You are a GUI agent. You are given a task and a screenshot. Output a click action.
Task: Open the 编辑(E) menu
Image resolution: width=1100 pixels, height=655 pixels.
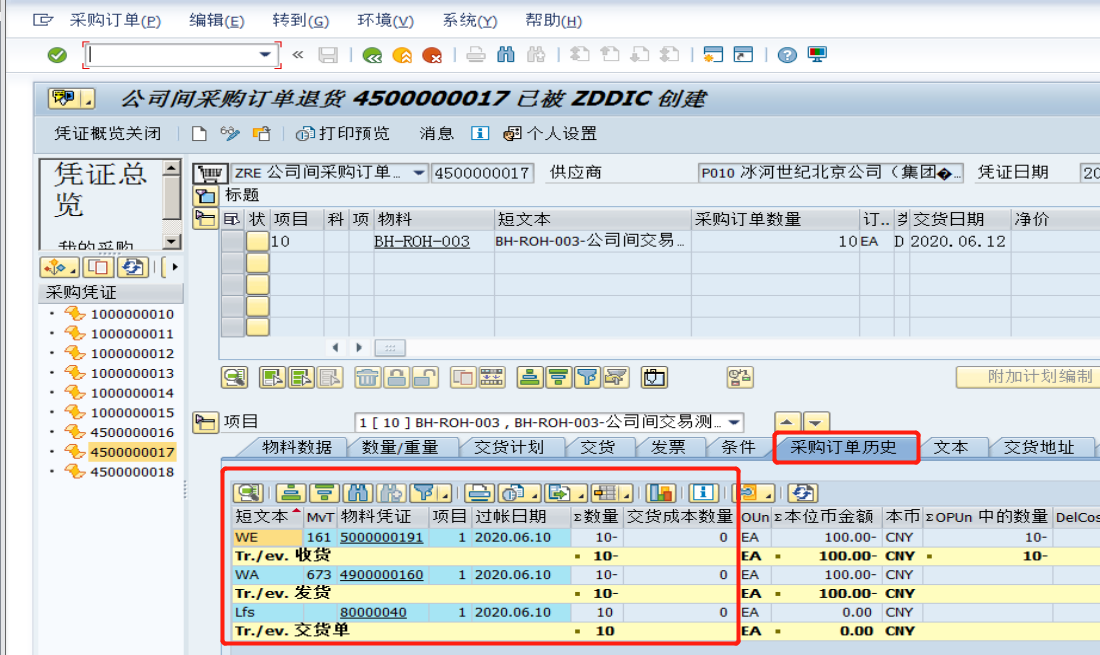click(216, 20)
